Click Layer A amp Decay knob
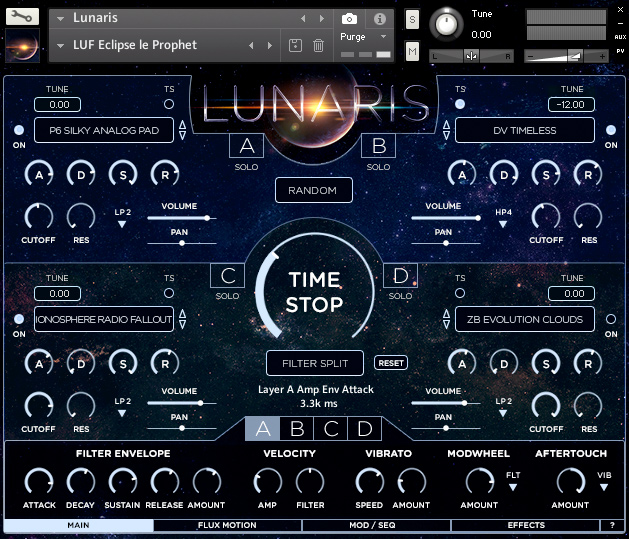Viewport: 629px width, 539px height. (x=81, y=174)
